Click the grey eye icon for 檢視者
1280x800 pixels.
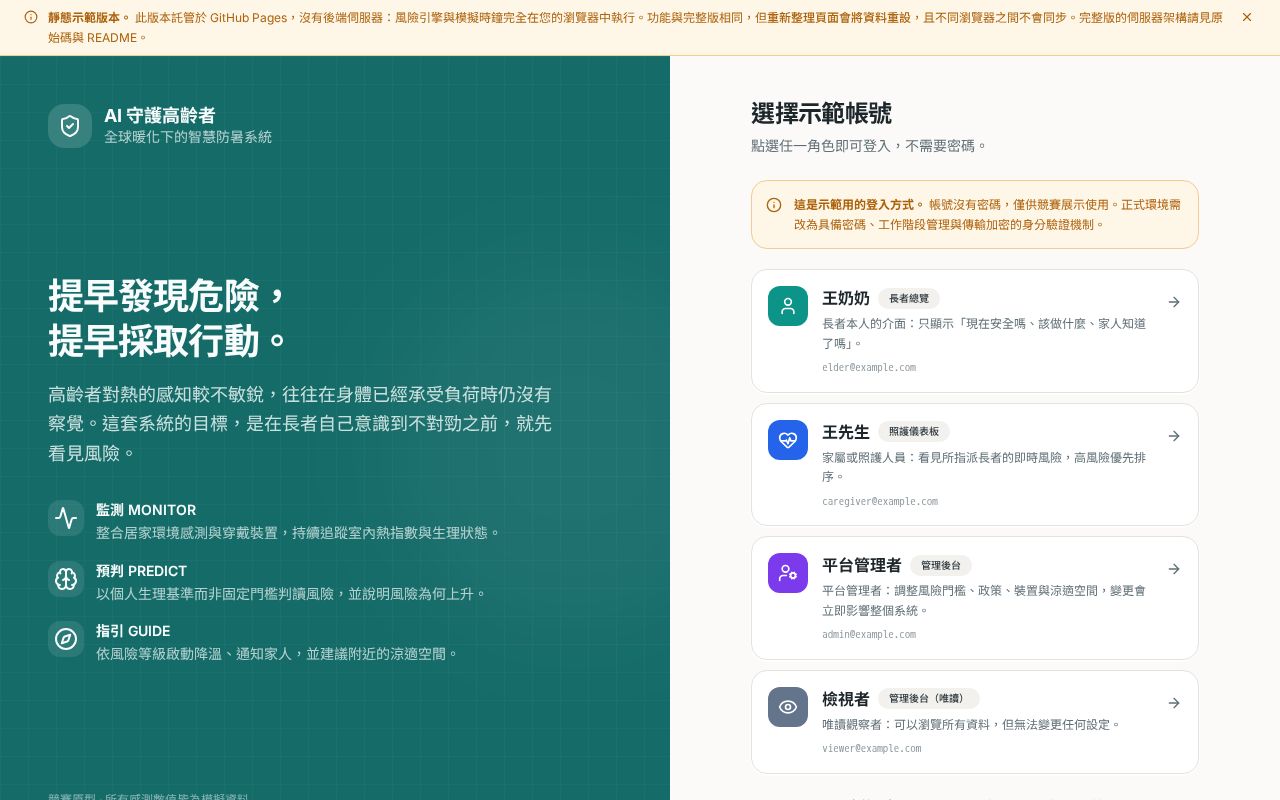click(x=788, y=707)
